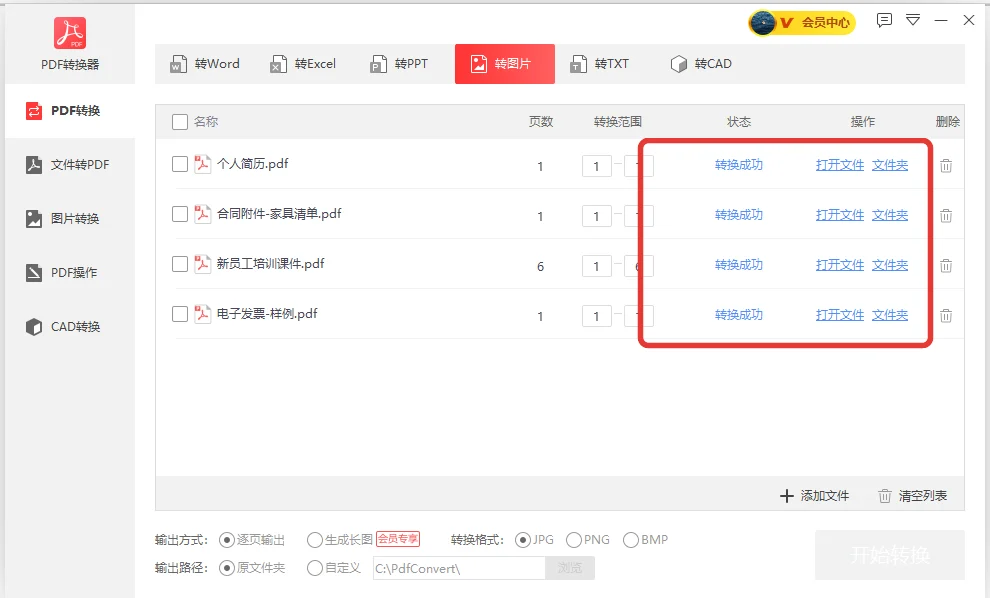Switch to the 转PPT tab
The height and width of the screenshot is (598, 990).
pos(399,64)
